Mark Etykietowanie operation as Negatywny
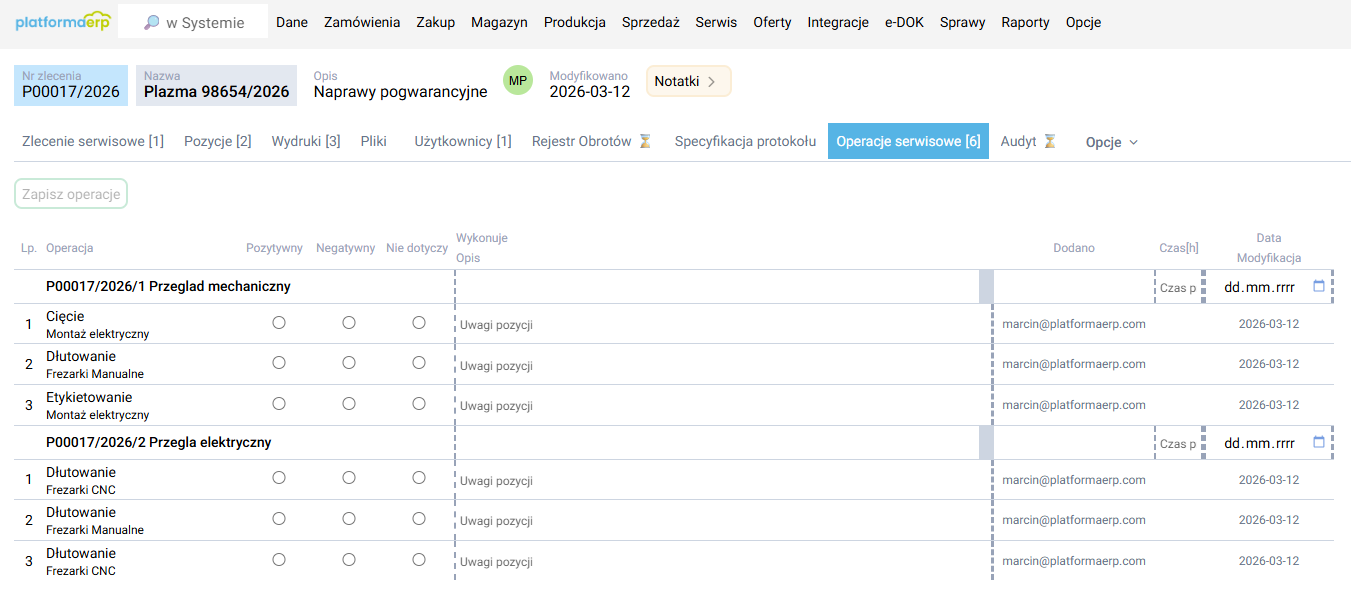1351x593 pixels. (349, 404)
